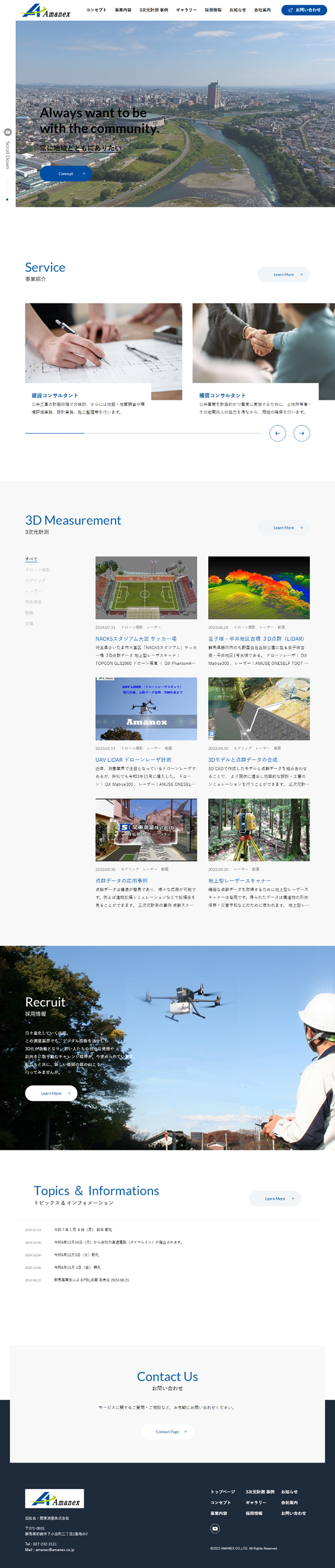Click 事業内容 in the footer
This screenshot has height=1568, width=335.
219,1513
